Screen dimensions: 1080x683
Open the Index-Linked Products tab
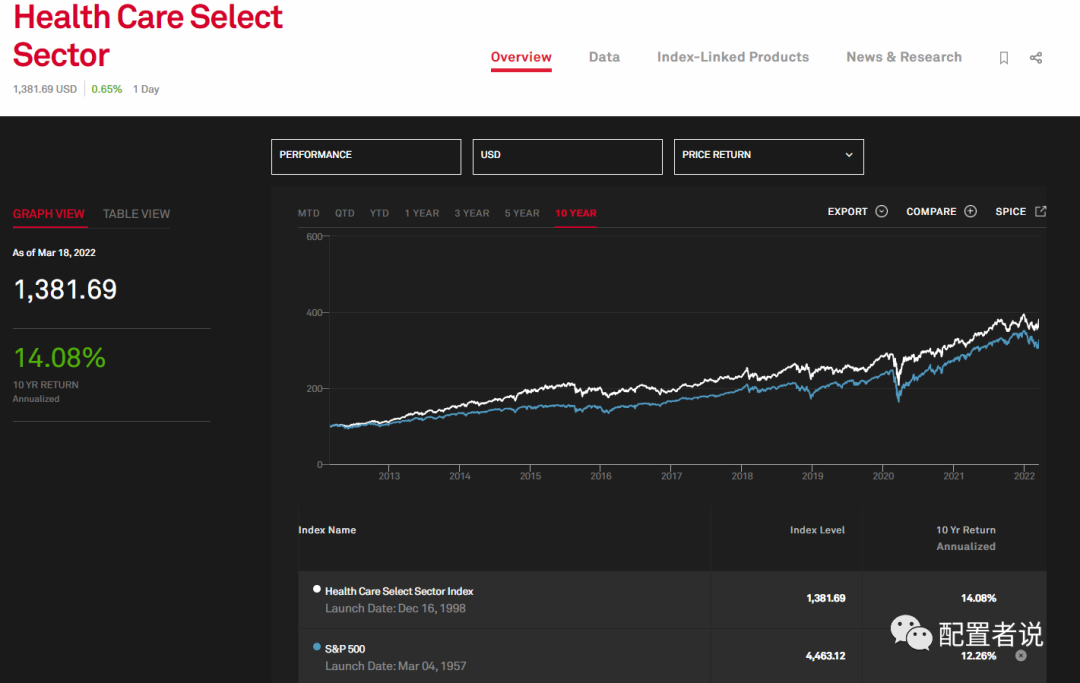coord(733,57)
